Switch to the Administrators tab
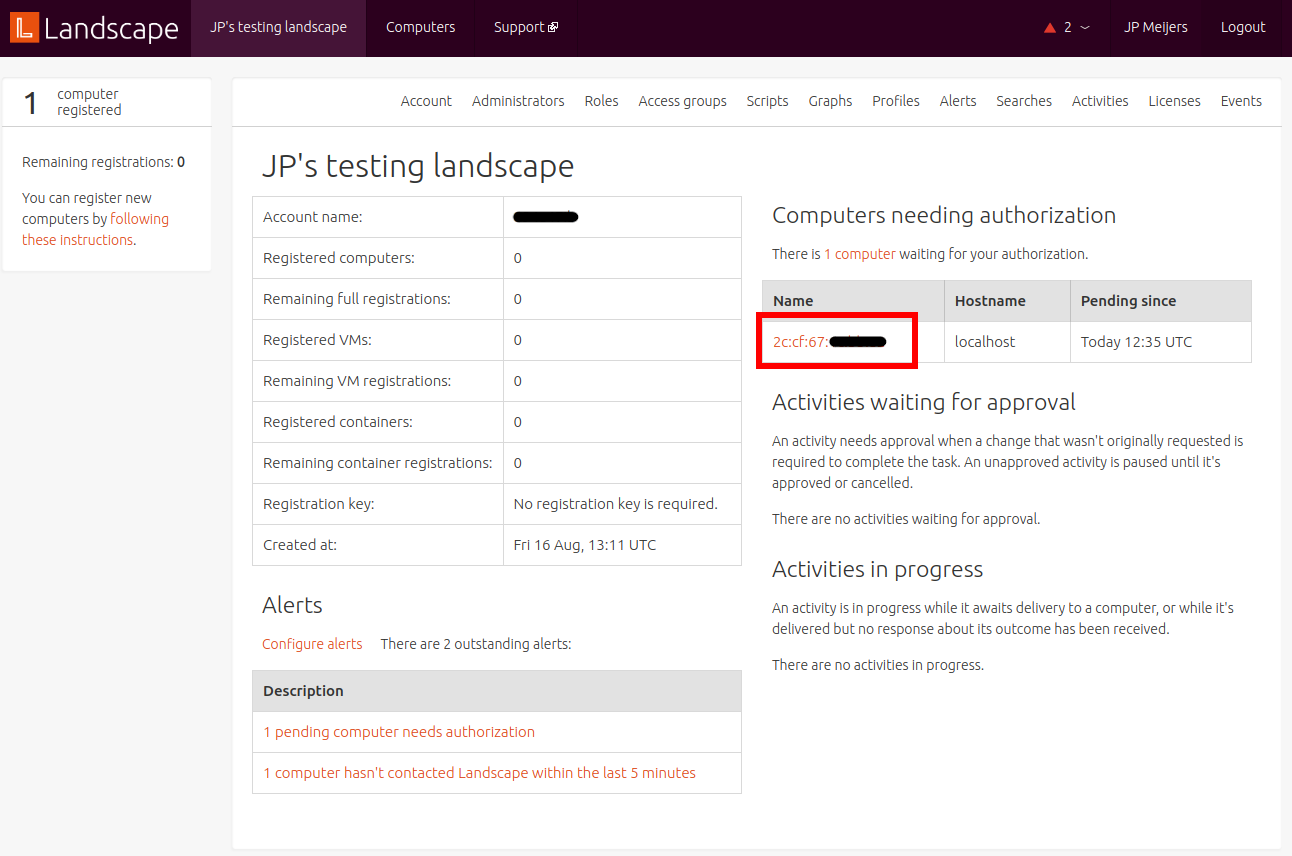This screenshot has width=1292, height=856. point(517,100)
